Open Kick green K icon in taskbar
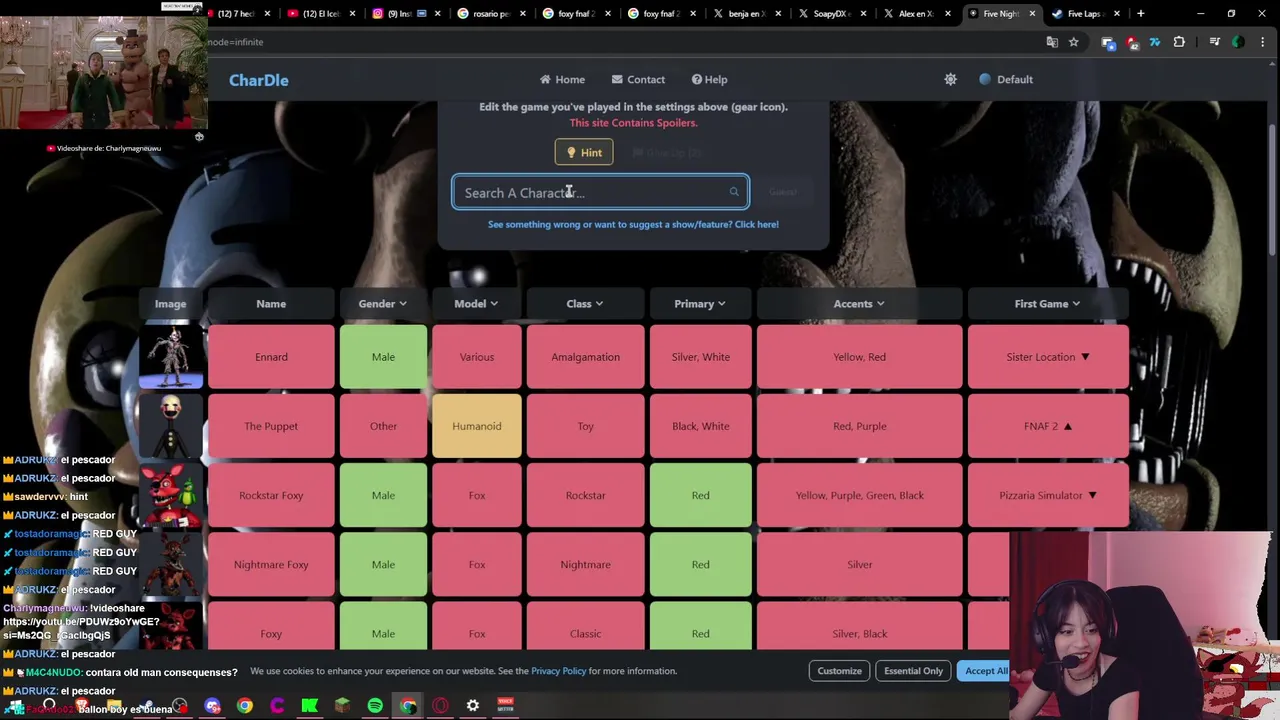 point(310,706)
